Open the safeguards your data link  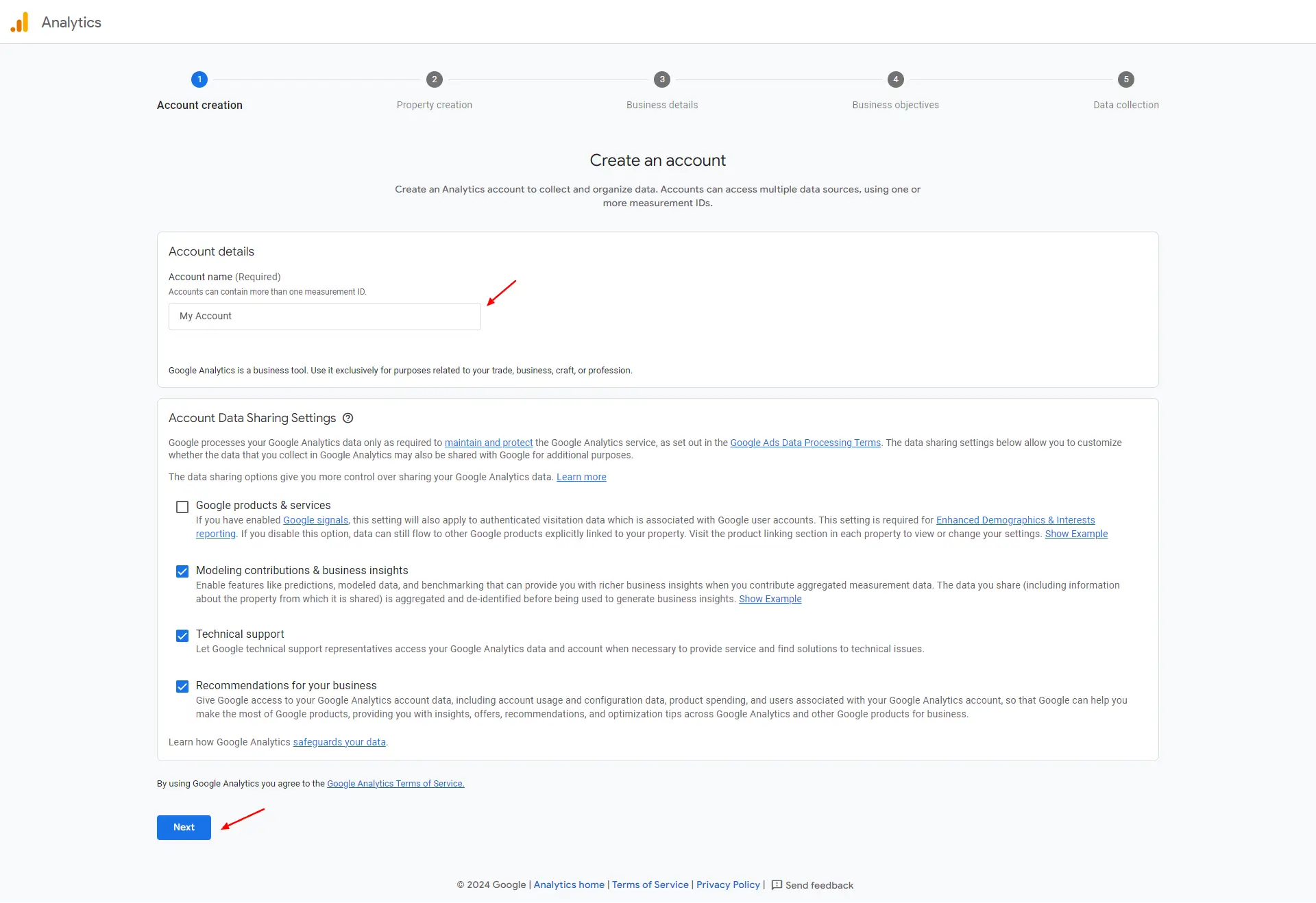339,742
